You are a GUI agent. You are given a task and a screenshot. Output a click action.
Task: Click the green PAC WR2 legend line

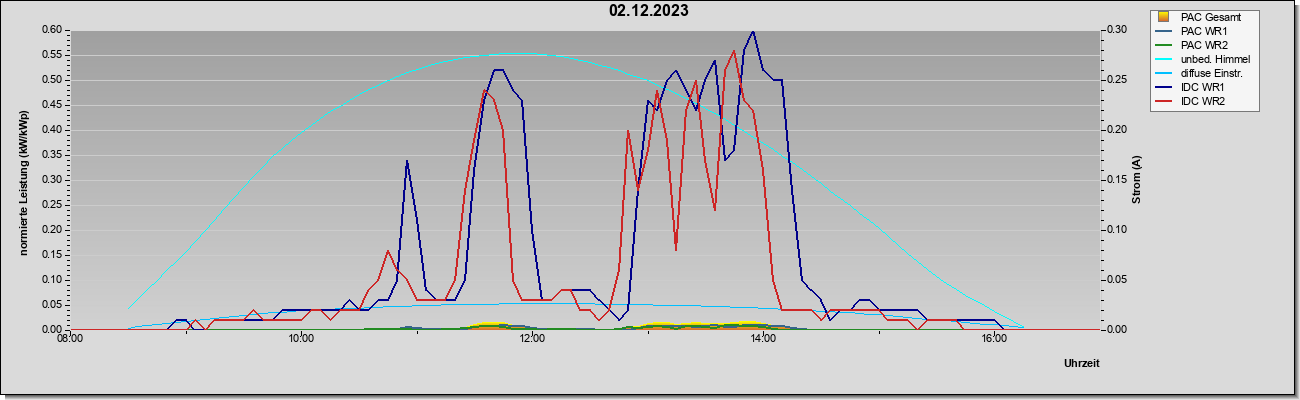(x=1162, y=45)
